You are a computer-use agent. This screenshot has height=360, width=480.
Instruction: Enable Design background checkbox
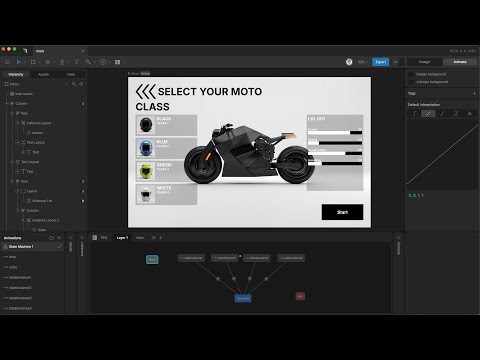coord(411,74)
